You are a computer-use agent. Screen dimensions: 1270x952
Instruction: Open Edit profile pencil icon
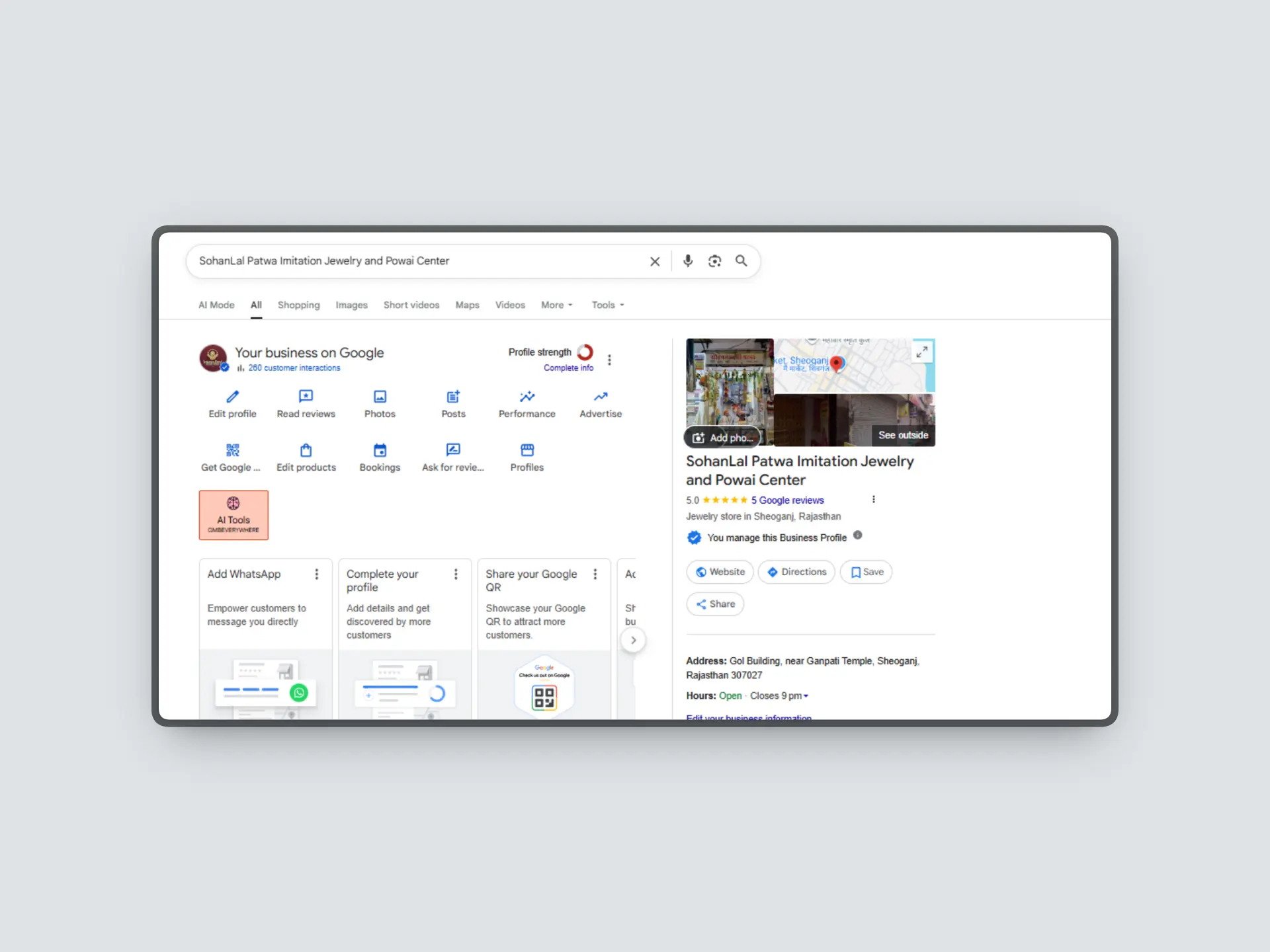[232, 397]
